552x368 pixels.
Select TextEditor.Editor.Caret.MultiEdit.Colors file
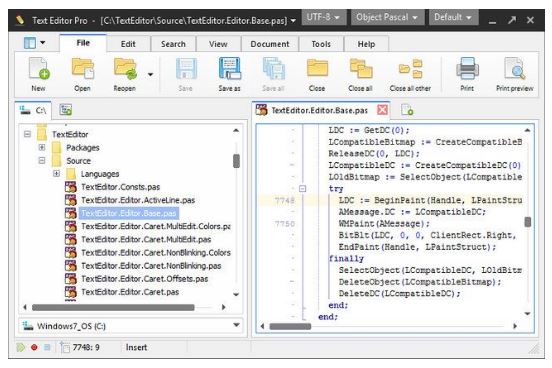156,226
